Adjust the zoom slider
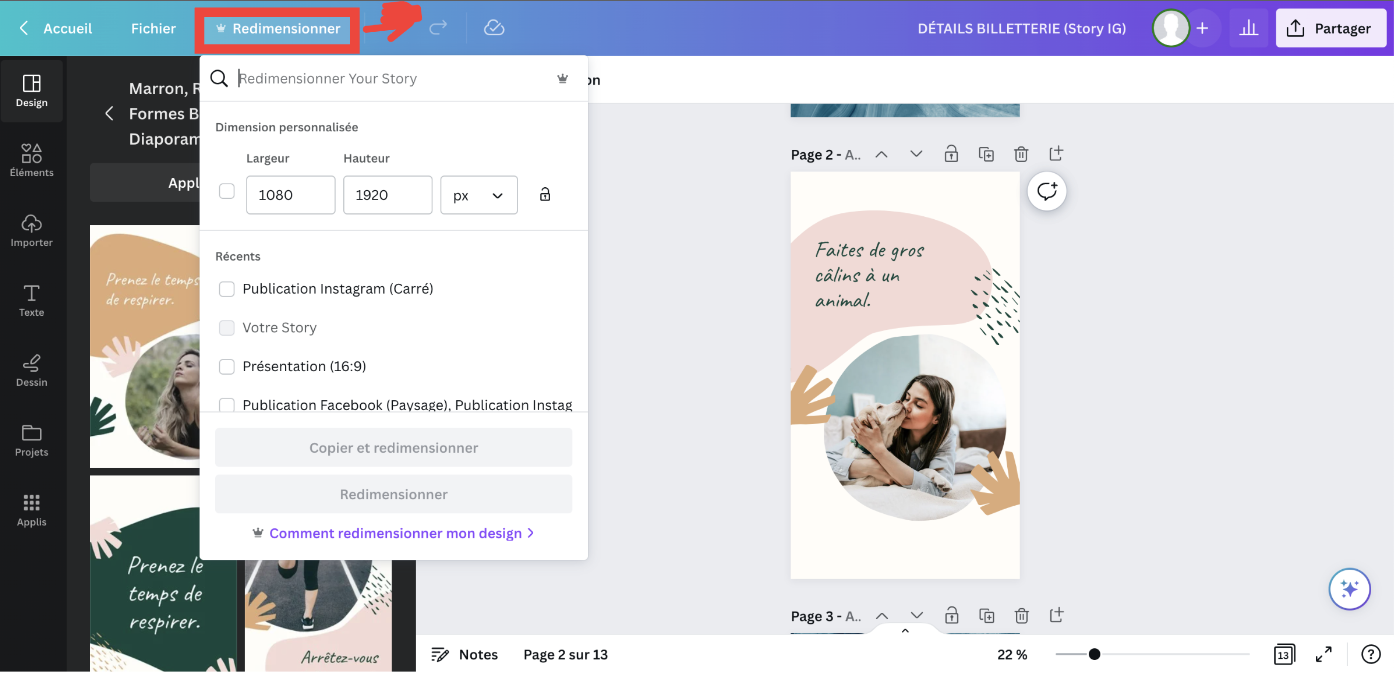1394x674 pixels. point(1095,653)
